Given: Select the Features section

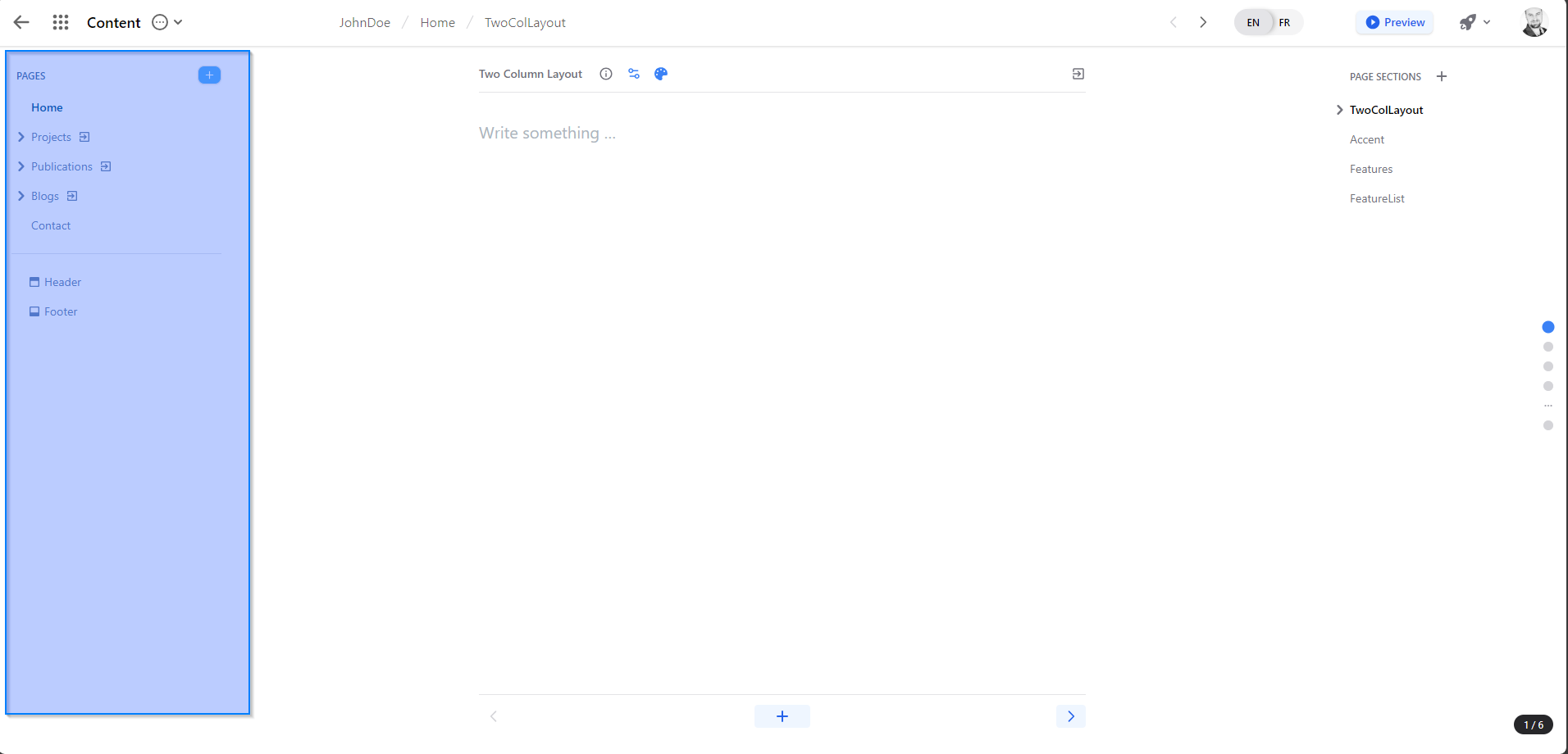Looking at the screenshot, I should point(1371,169).
